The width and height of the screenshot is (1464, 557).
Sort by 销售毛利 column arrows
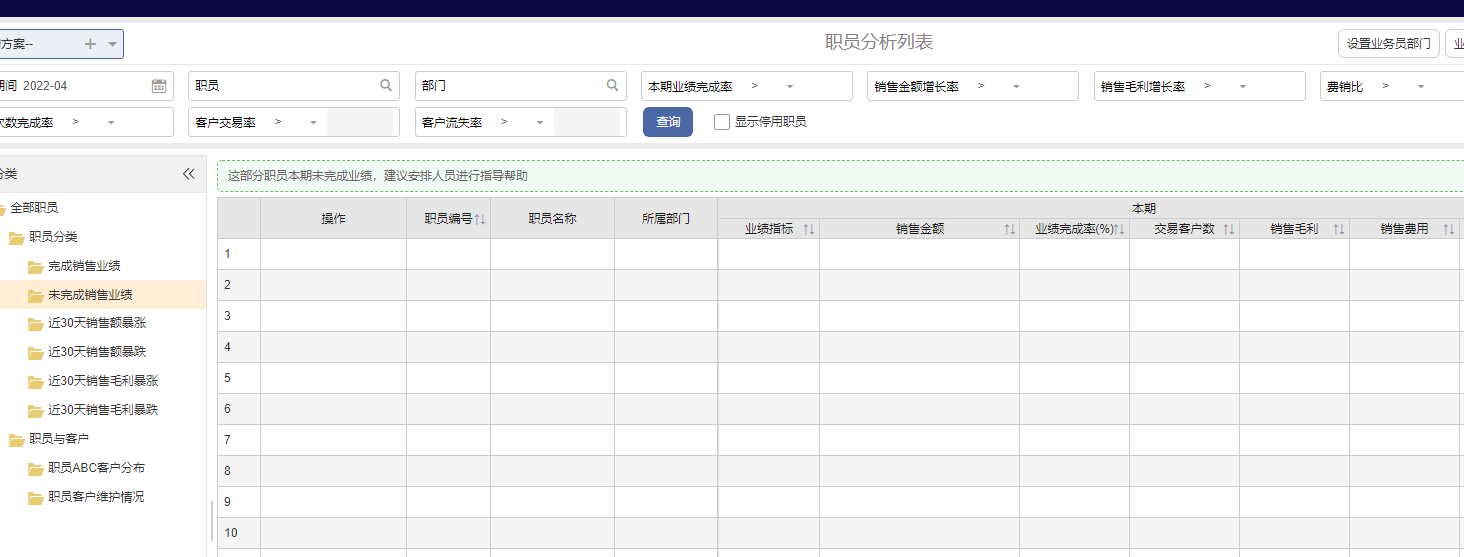tap(1338, 229)
